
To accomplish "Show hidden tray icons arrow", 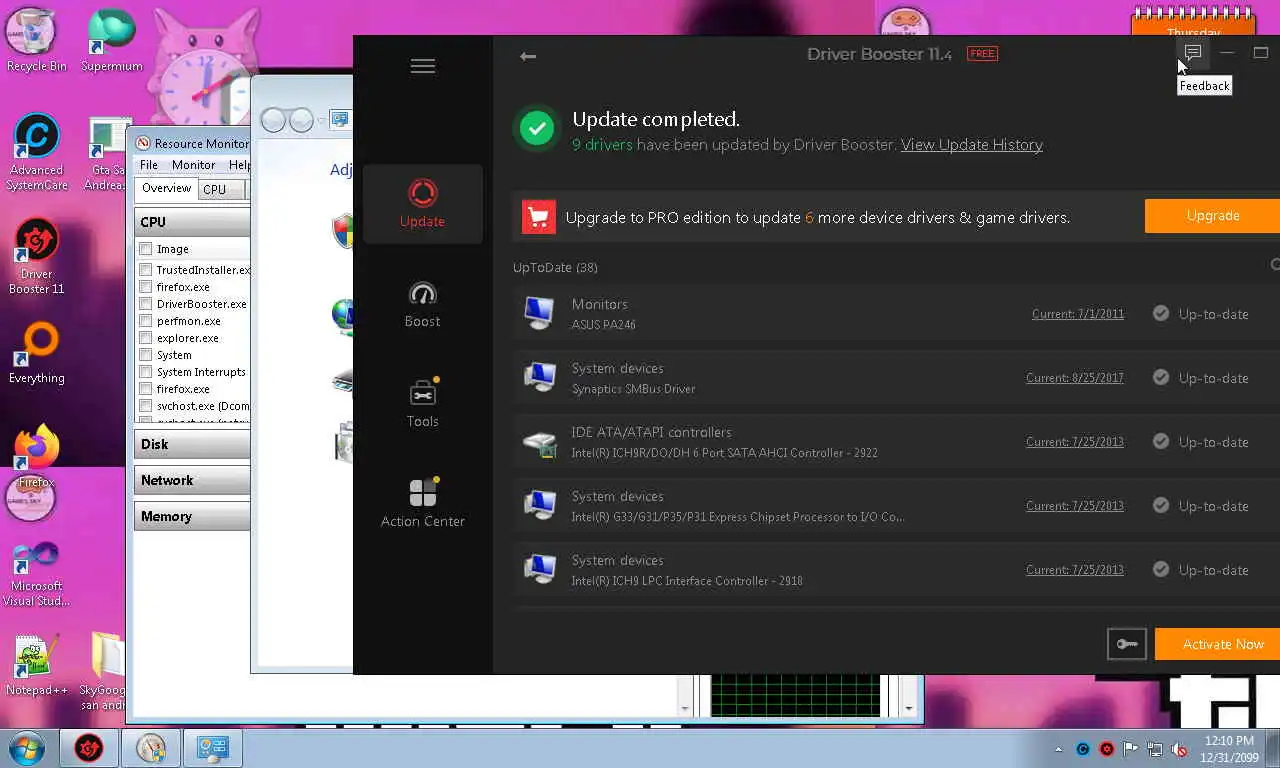I will [x=1059, y=749].
